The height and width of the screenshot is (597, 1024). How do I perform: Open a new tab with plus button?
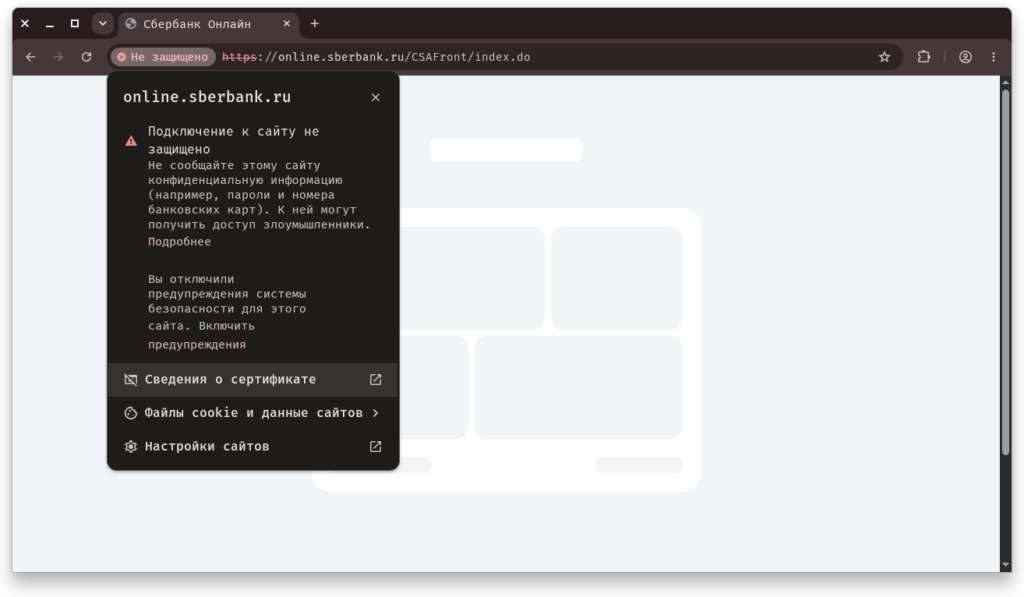315,24
